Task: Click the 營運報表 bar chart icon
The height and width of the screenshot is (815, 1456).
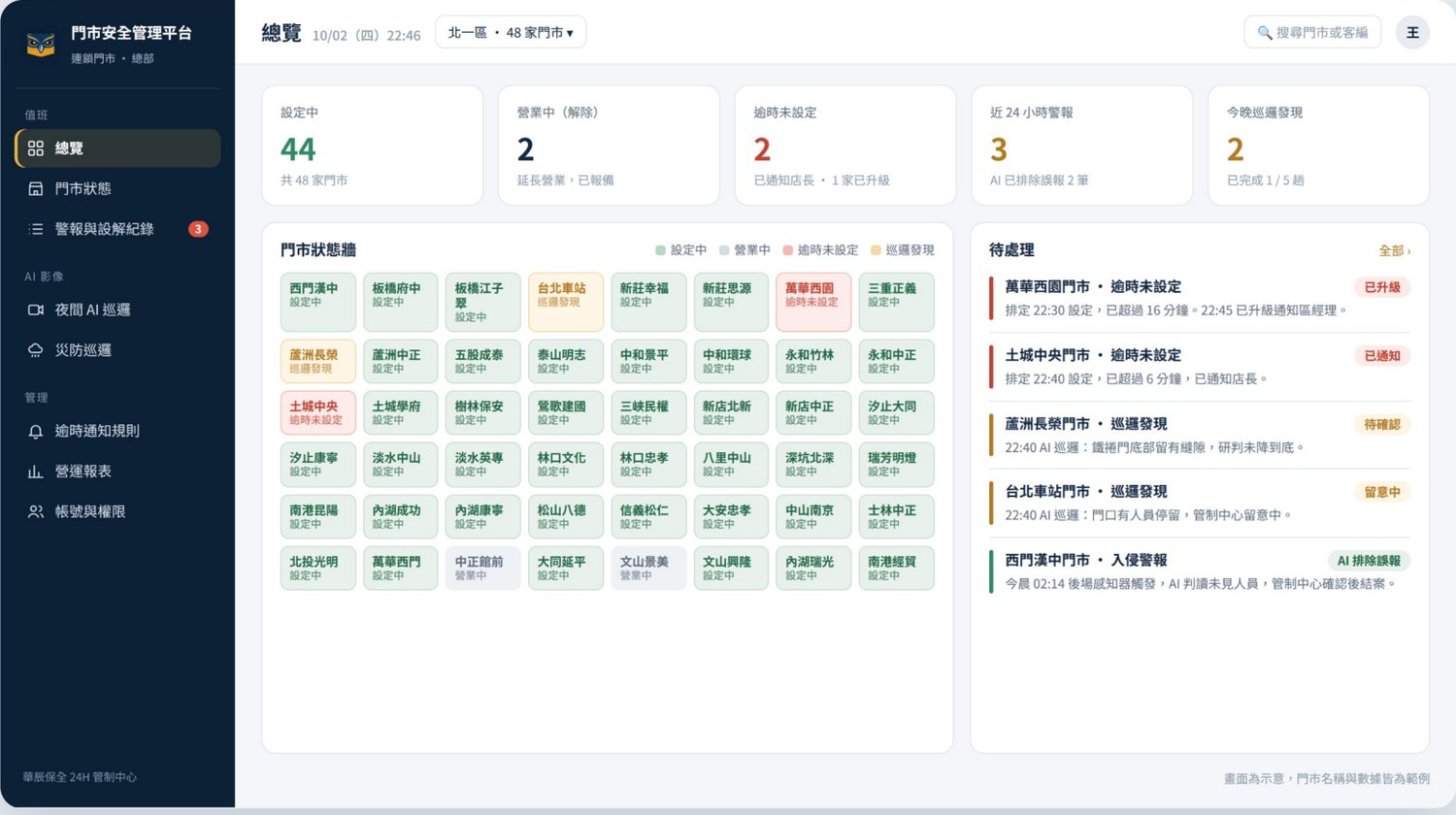Action: click(x=36, y=472)
